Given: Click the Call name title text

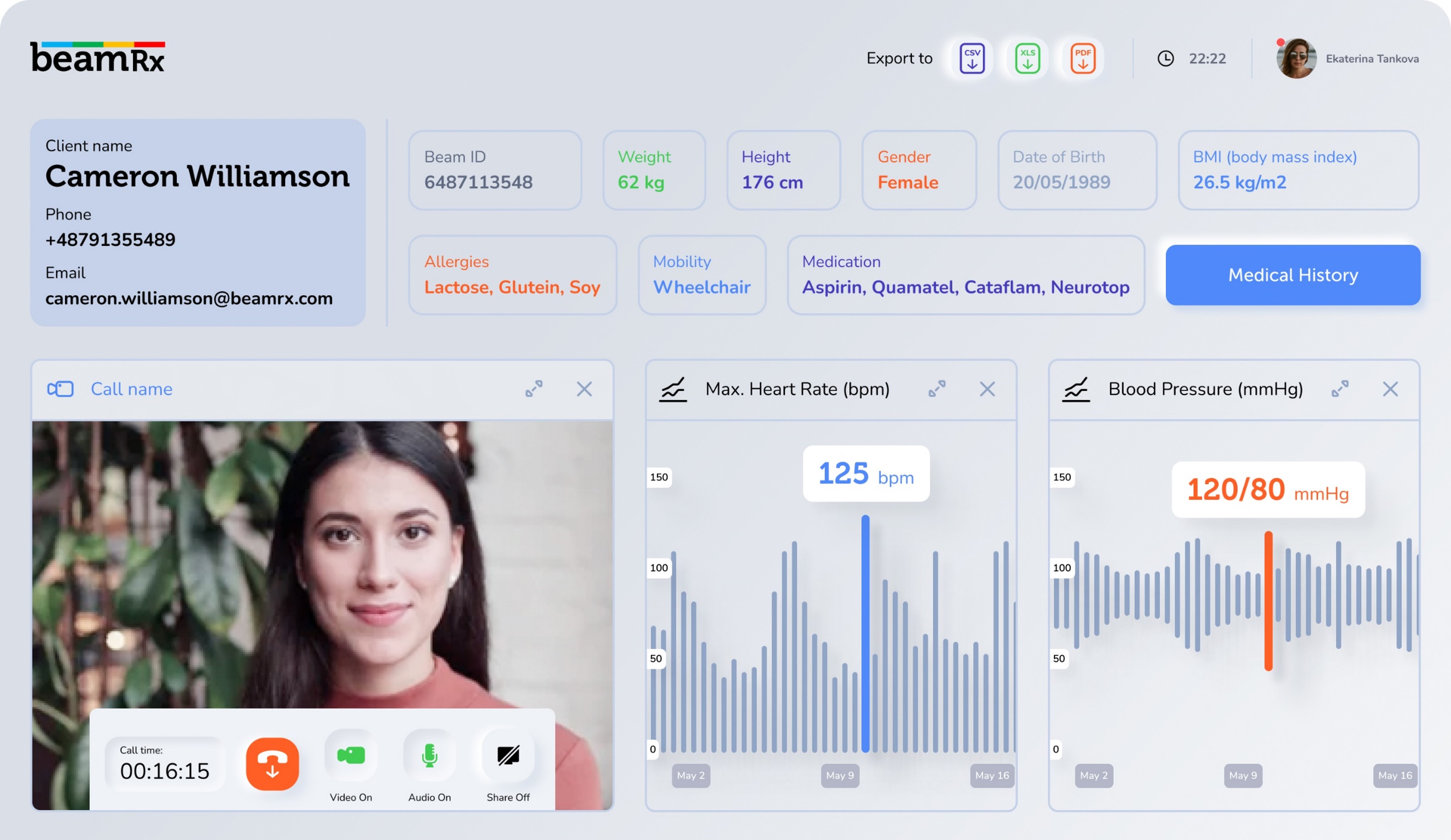Looking at the screenshot, I should (131, 389).
